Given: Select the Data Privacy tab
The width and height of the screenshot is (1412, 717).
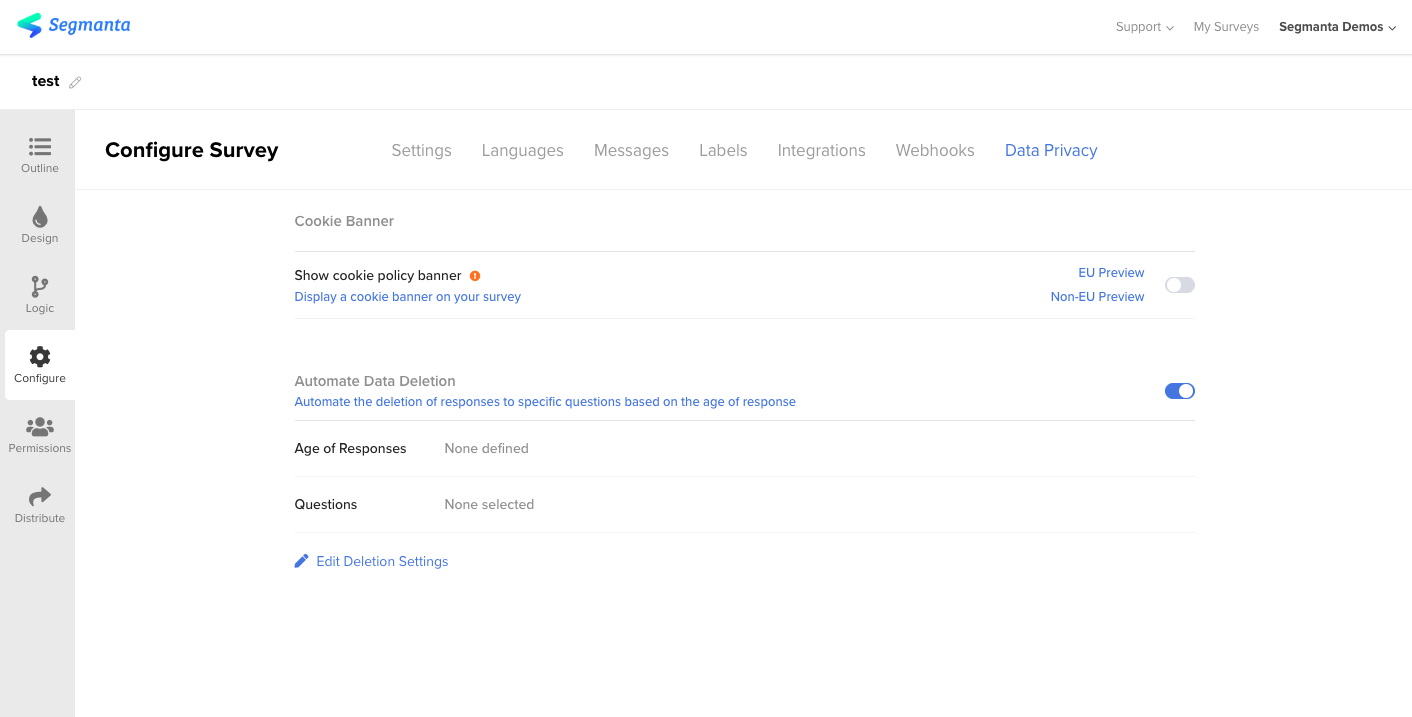Looking at the screenshot, I should pyautogui.click(x=1051, y=150).
